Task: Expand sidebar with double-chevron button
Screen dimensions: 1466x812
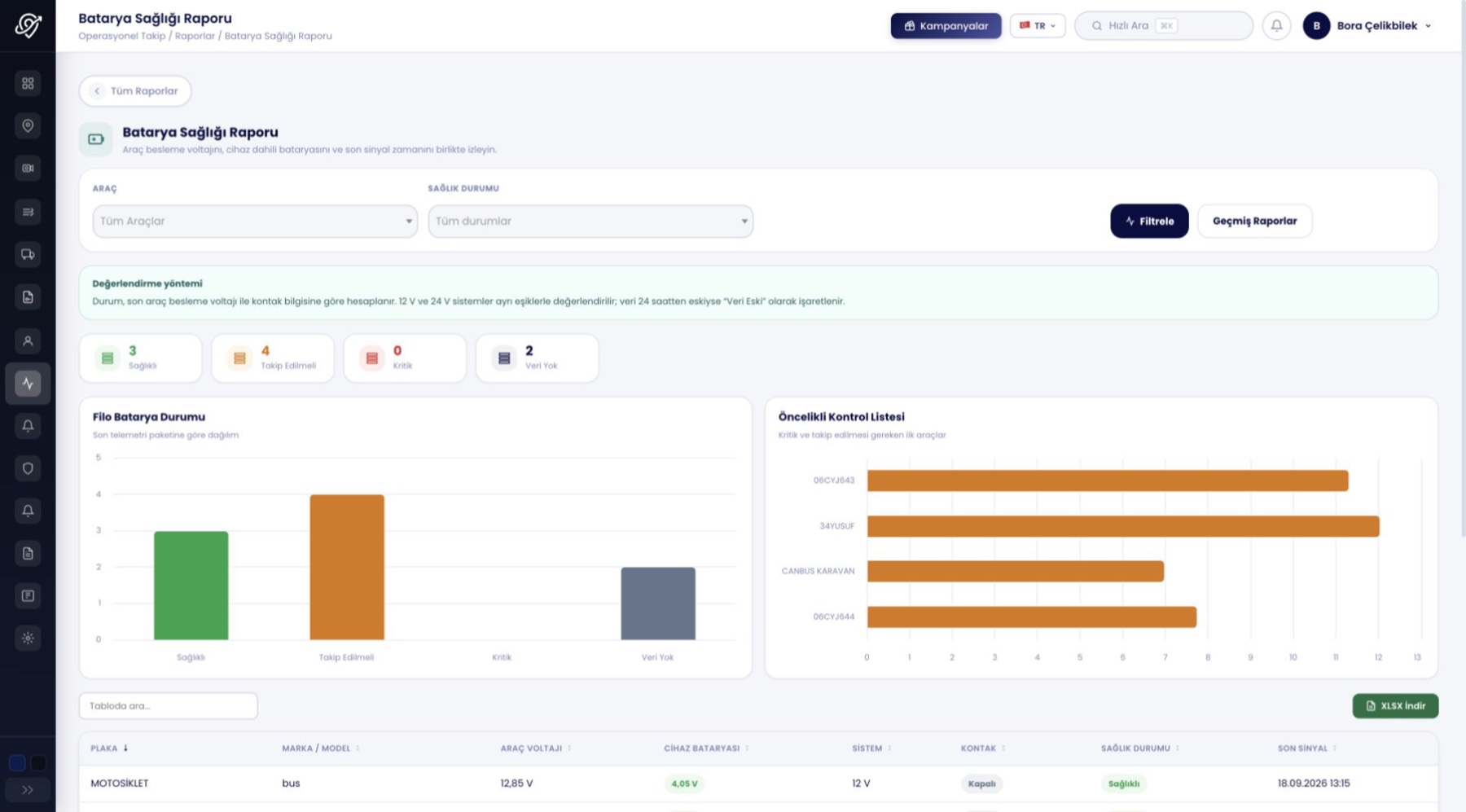Action: tap(28, 789)
